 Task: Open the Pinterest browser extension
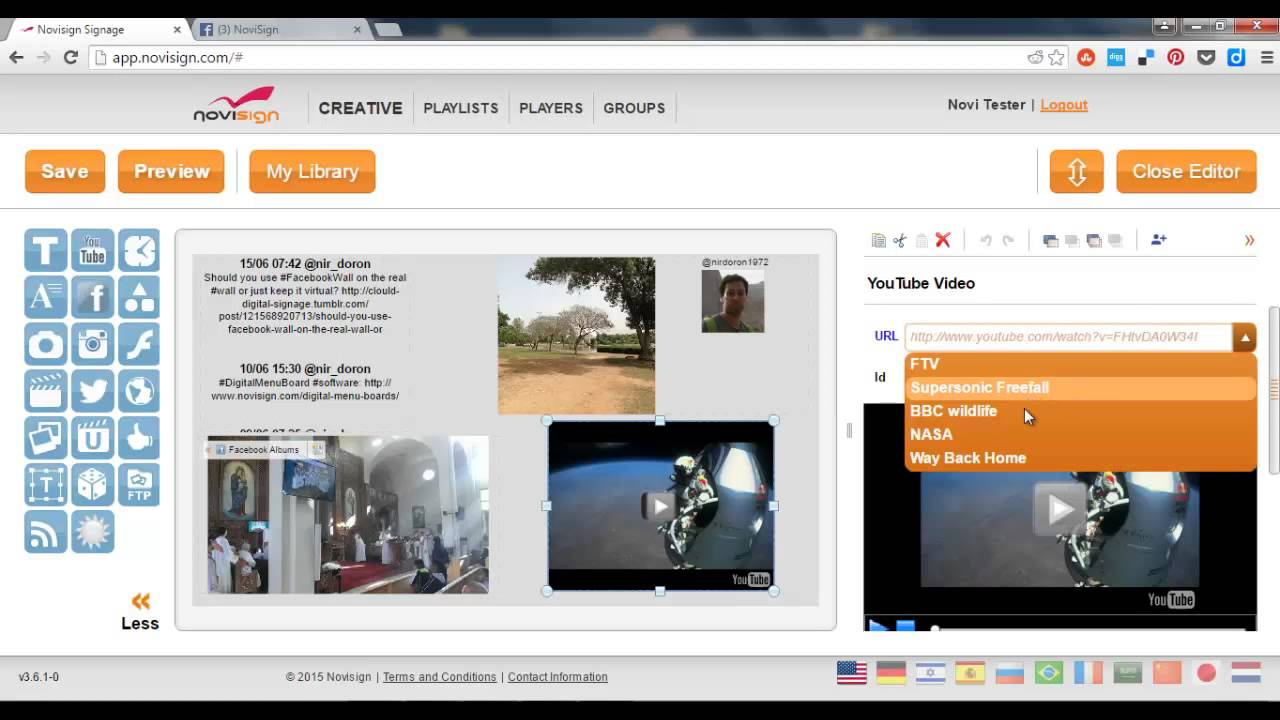pos(1176,58)
